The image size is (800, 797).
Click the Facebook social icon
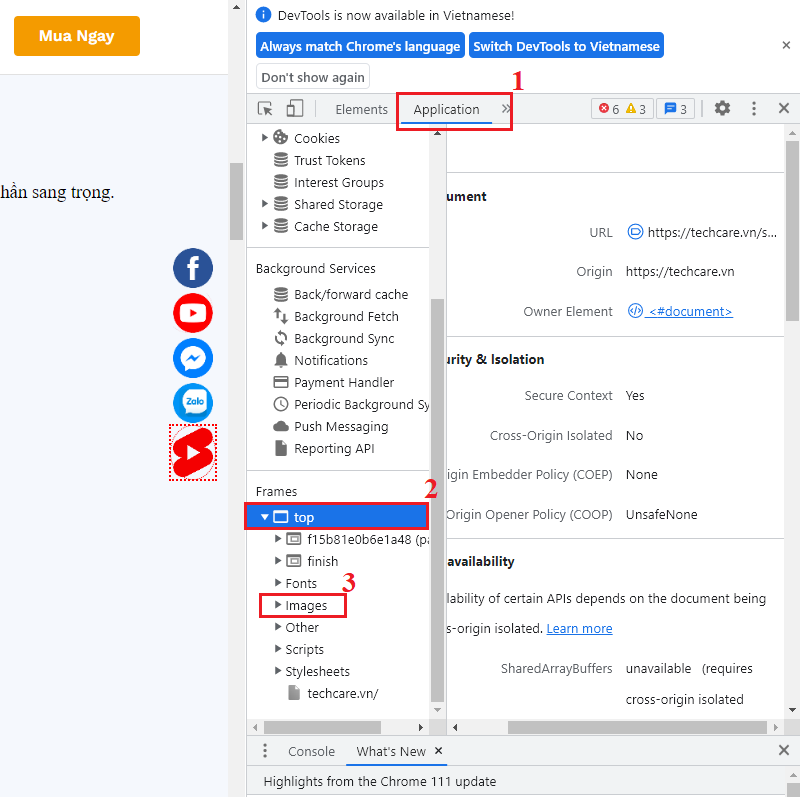coord(193,268)
